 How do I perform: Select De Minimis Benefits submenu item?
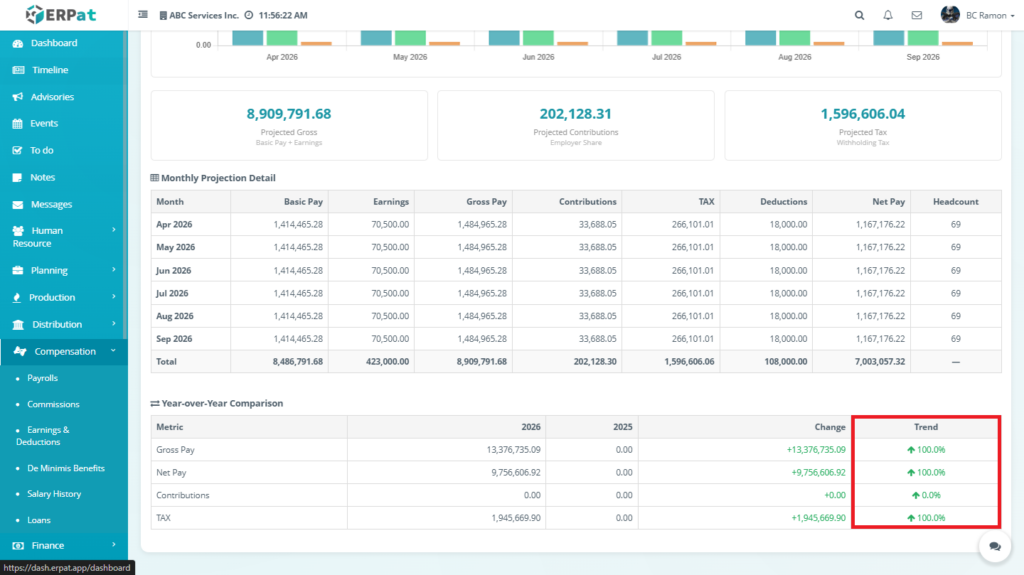pyautogui.click(x=65, y=468)
